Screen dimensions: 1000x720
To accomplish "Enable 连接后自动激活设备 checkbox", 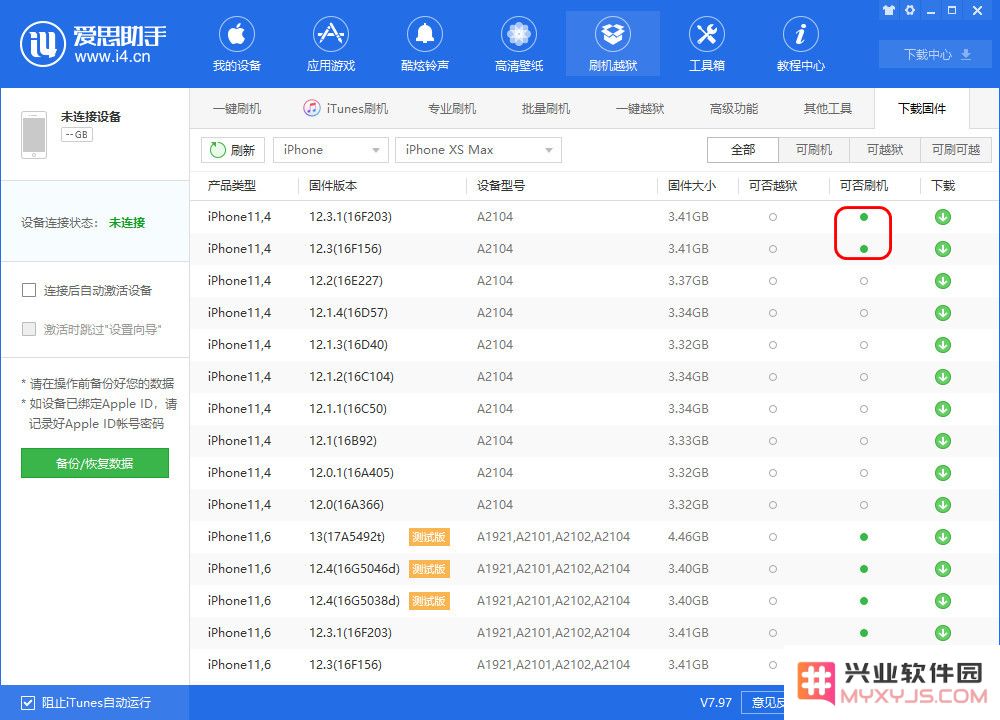I will (x=29, y=290).
